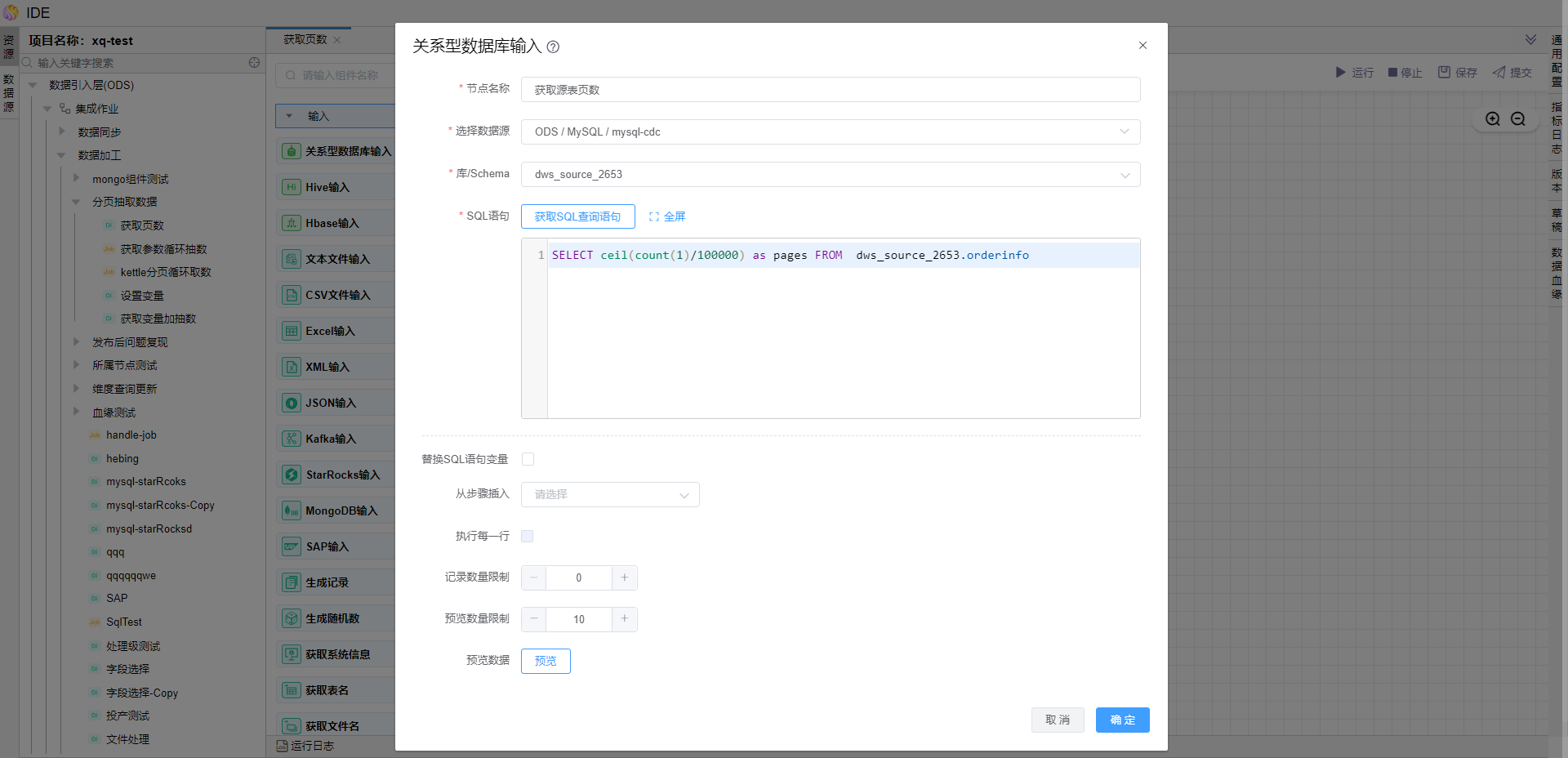Viewport: 1568px width, 758px height.
Task: Select the MongoDB输入 component icon
Action: click(292, 511)
